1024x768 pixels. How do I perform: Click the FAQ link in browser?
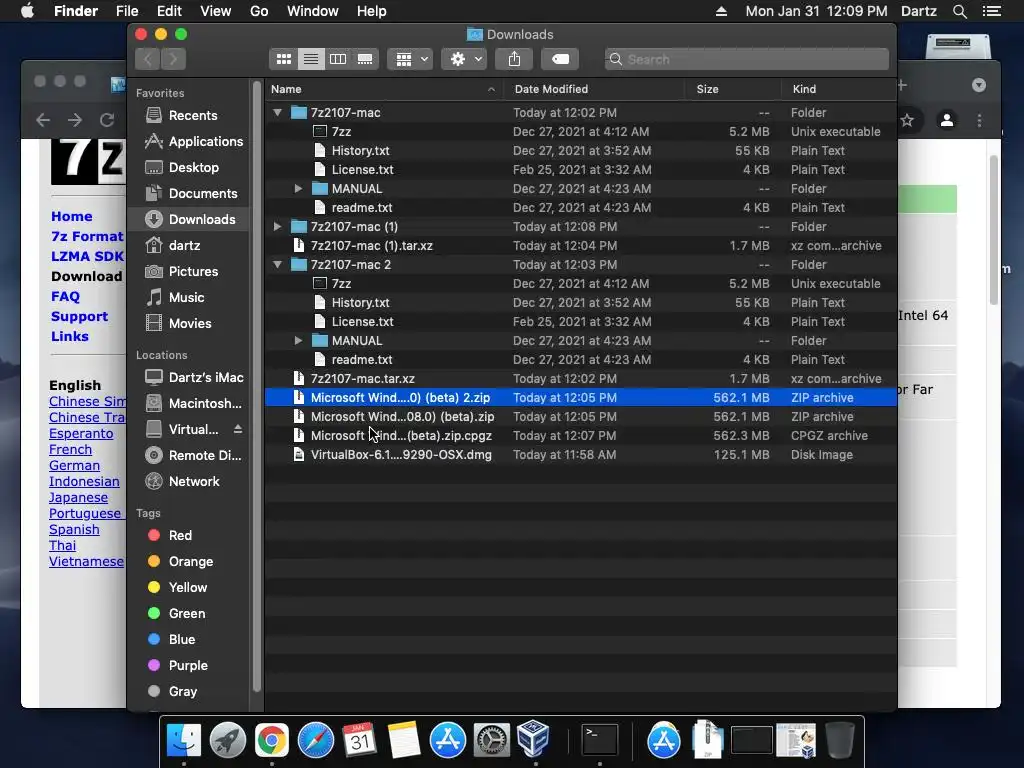click(x=65, y=296)
